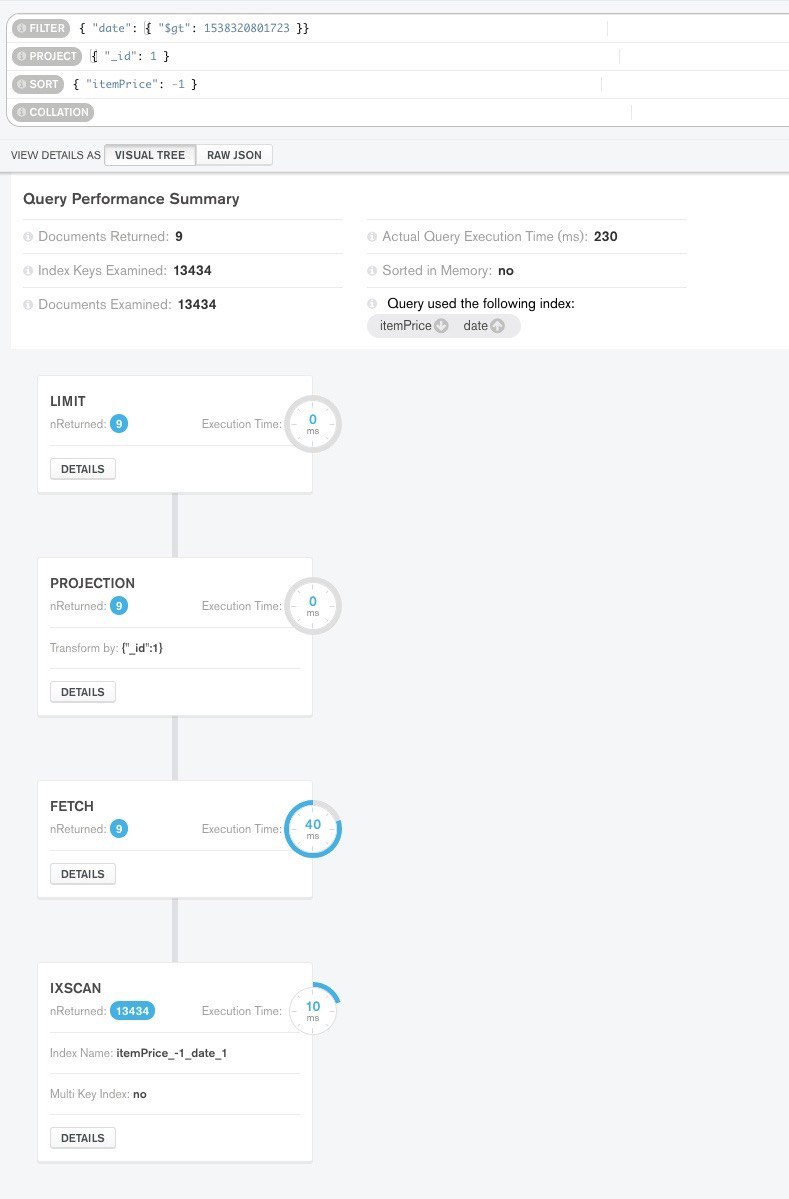The width and height of the screenshot is (789, 1199).
Task: Click info icon beside Actual Query Execution Time
Action: [372, 237]
